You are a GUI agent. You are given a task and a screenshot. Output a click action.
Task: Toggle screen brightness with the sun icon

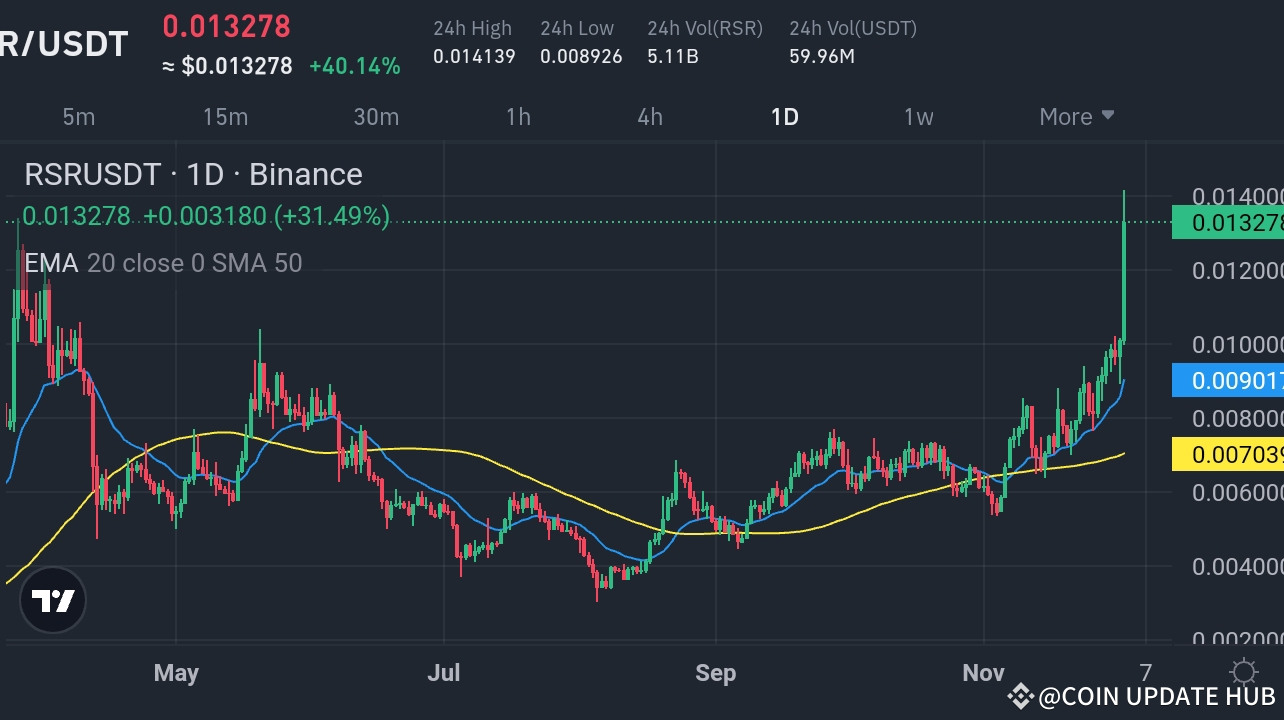click(x=1244, y=672)
